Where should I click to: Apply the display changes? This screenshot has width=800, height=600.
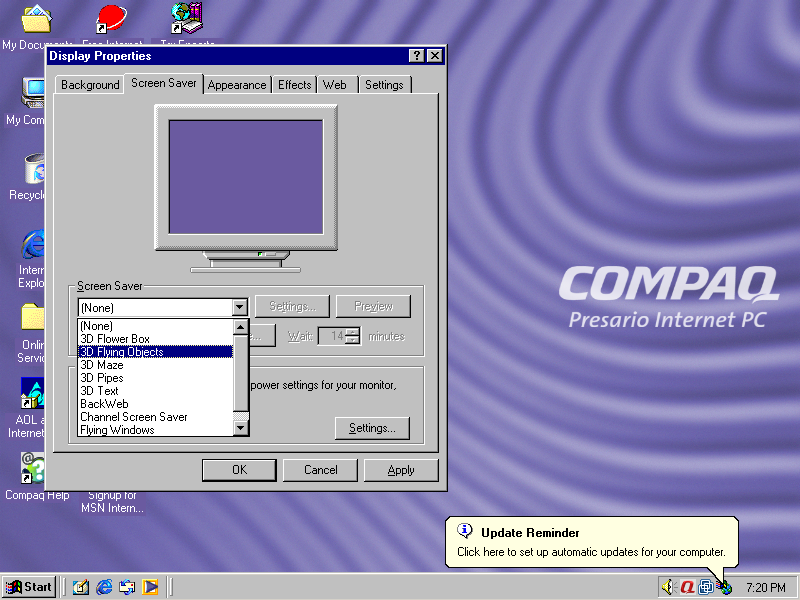tap(401, 470)
